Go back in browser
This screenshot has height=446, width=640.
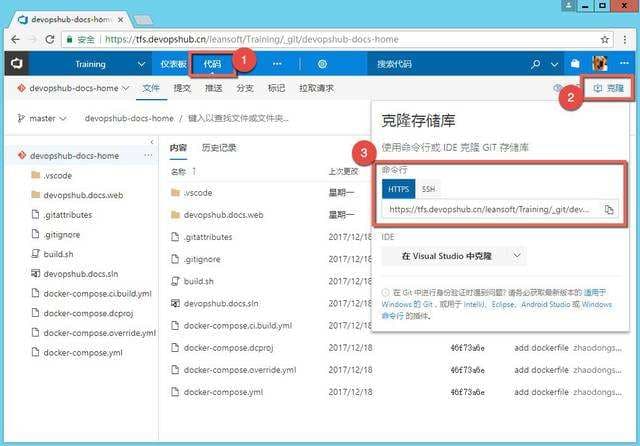[16, 40]
